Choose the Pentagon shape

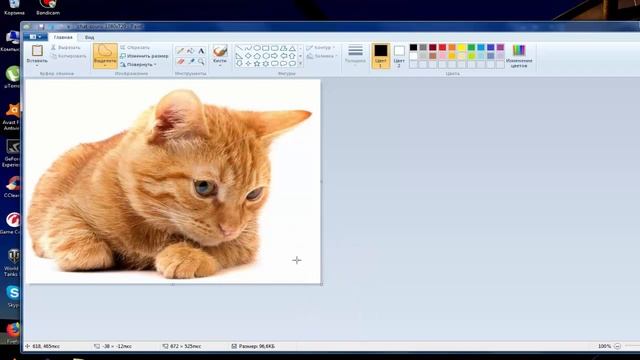point(257,56)
